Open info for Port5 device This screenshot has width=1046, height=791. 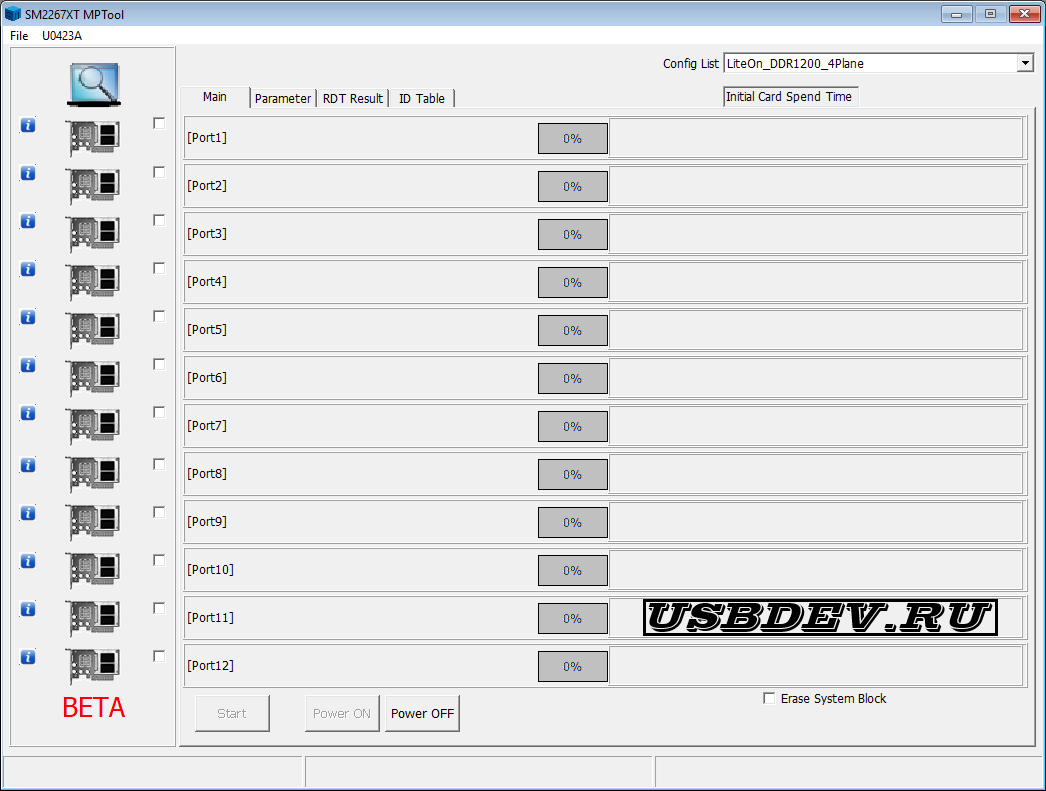point(27,317)
